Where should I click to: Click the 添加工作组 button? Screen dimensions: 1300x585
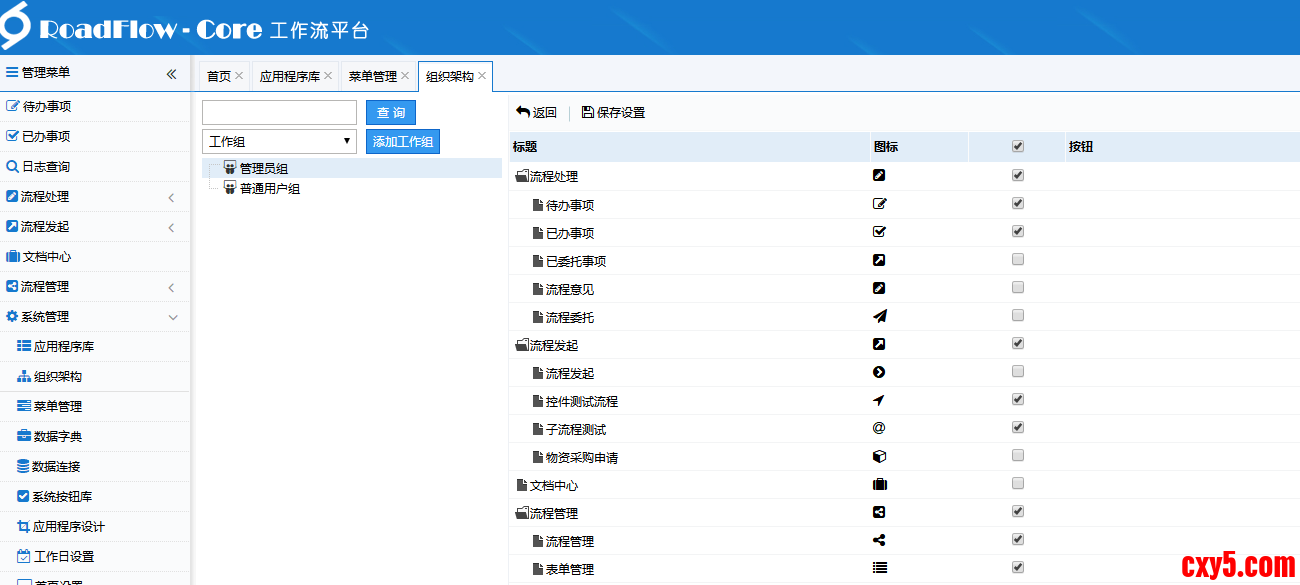pyautogui.click(x=403, y=142)
